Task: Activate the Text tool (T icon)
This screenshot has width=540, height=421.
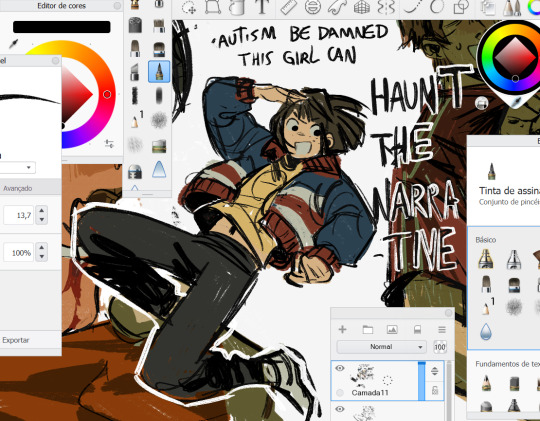Action: pos(262,7)
